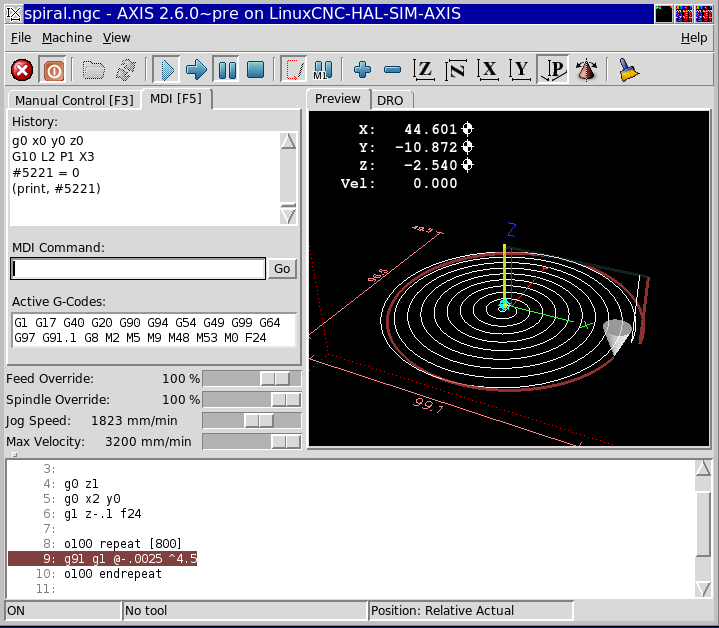
Task: Select history entry '(print, #5221)'
Action: tap(56, 189)
